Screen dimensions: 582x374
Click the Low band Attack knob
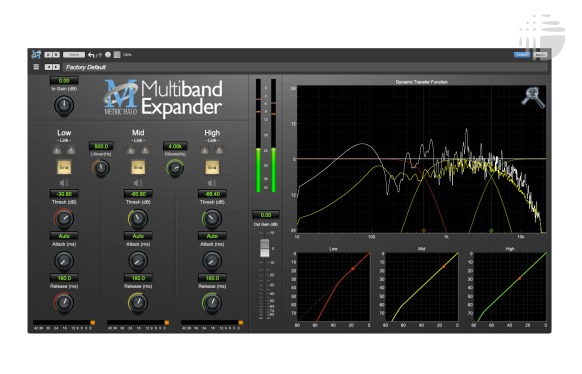tap(64, 260)
